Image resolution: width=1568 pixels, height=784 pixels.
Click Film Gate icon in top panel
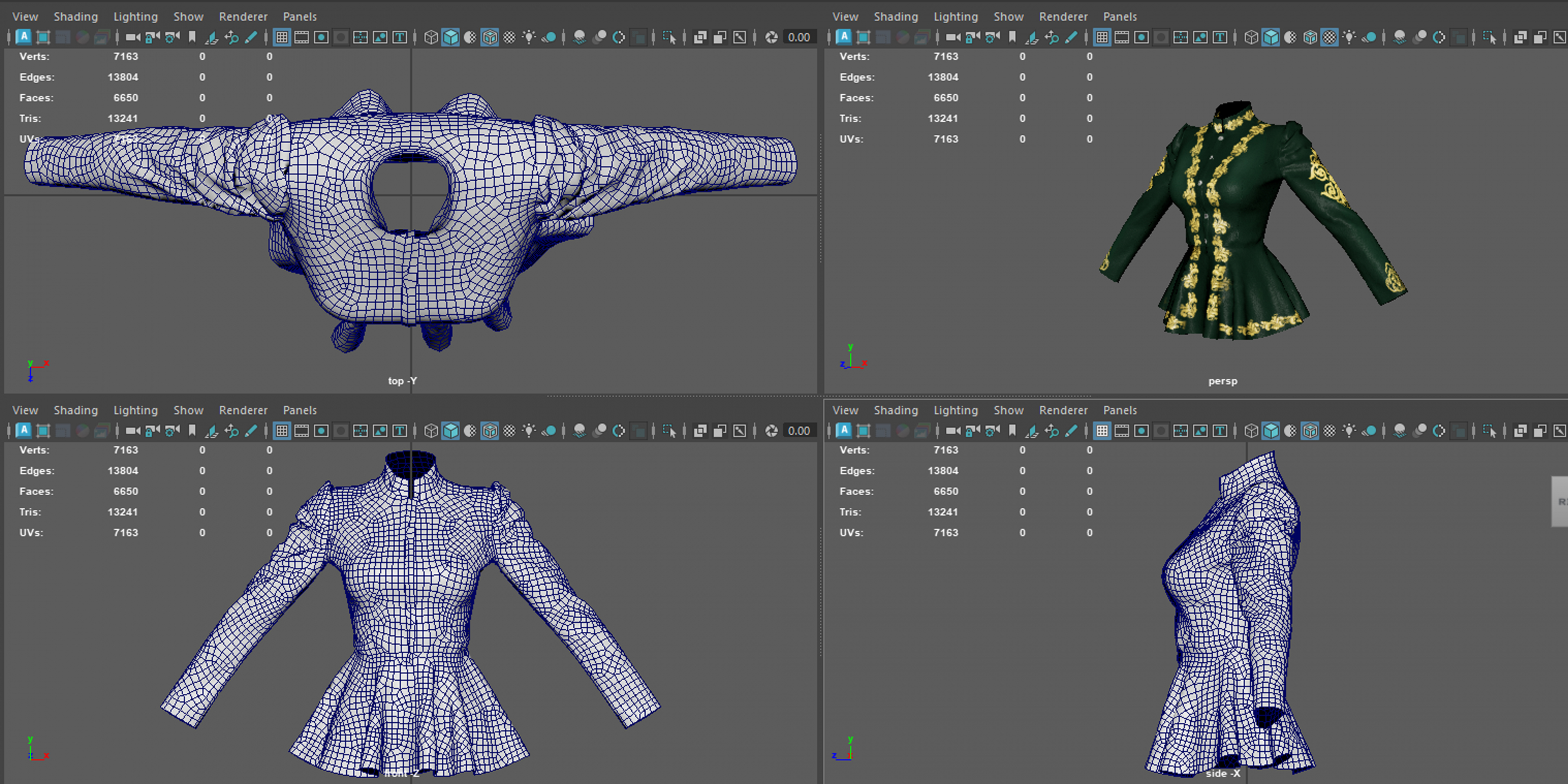click(301, 37)
